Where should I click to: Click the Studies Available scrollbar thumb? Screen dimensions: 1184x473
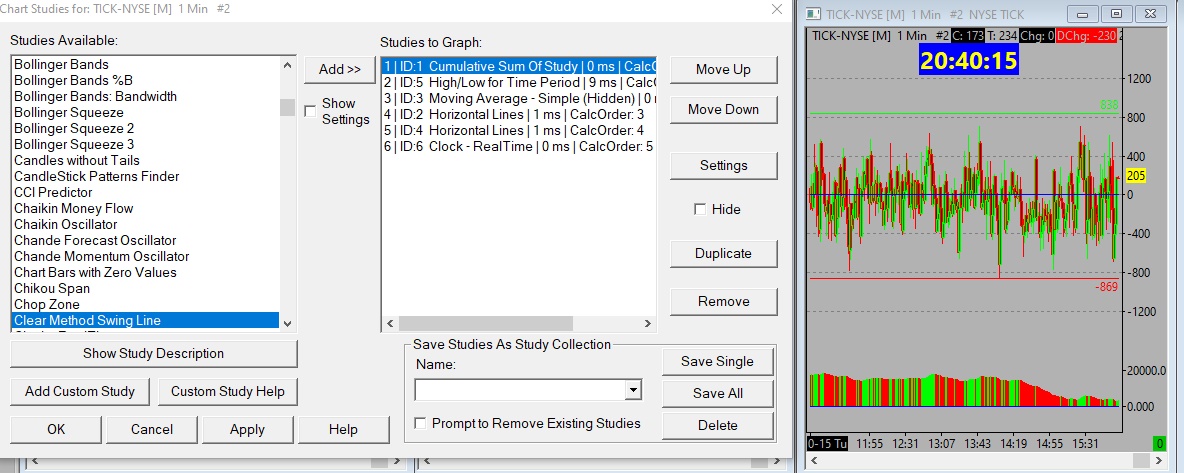tap(287, 107)
